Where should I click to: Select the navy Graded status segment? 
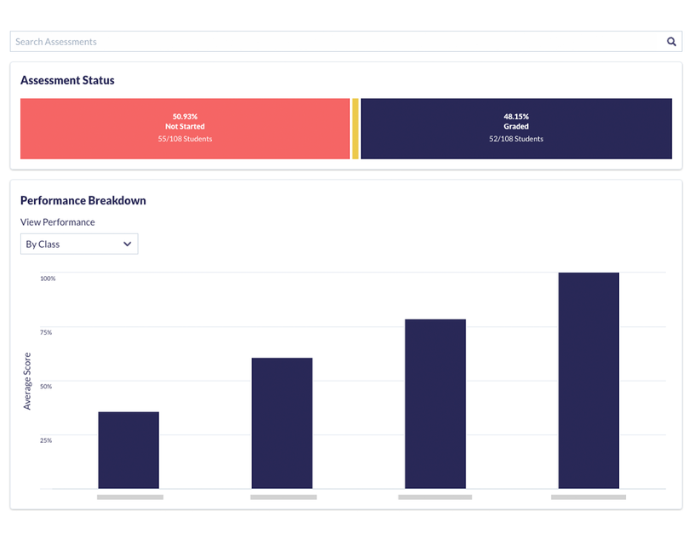pos(516,129)
